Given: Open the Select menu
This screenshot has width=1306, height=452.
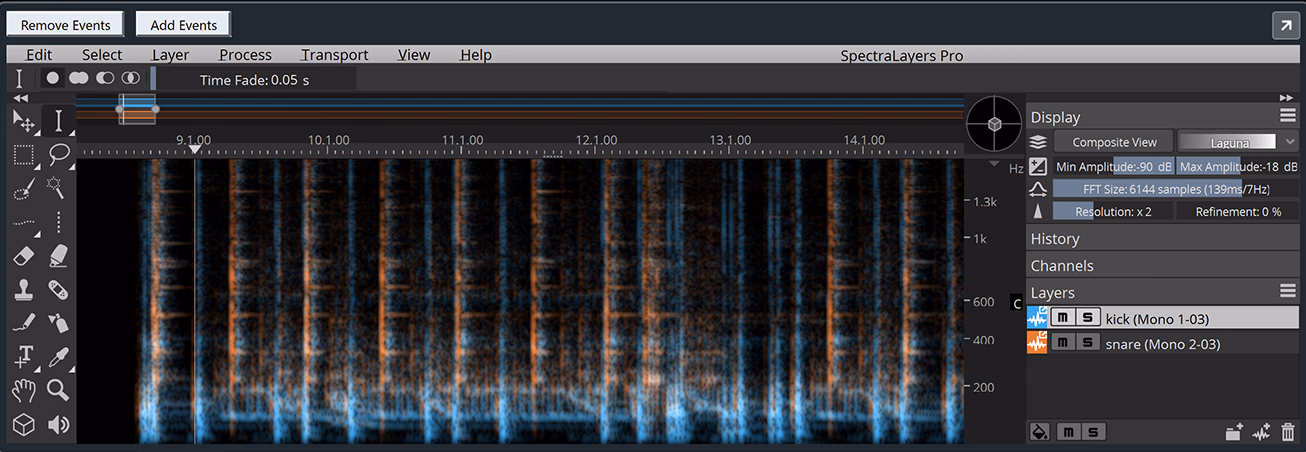Looking at the screenshot, I should click(x=102, y=55).
